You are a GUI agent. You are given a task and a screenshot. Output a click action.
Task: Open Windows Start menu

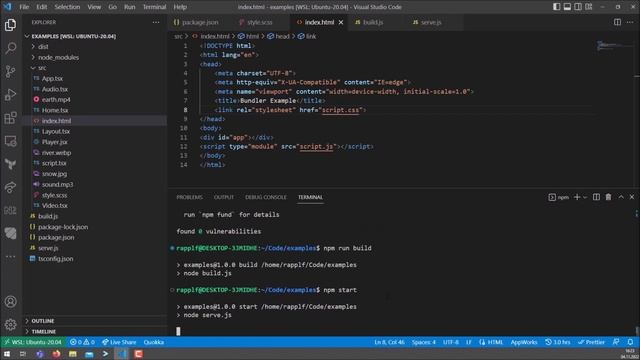(x=7, y=354)
